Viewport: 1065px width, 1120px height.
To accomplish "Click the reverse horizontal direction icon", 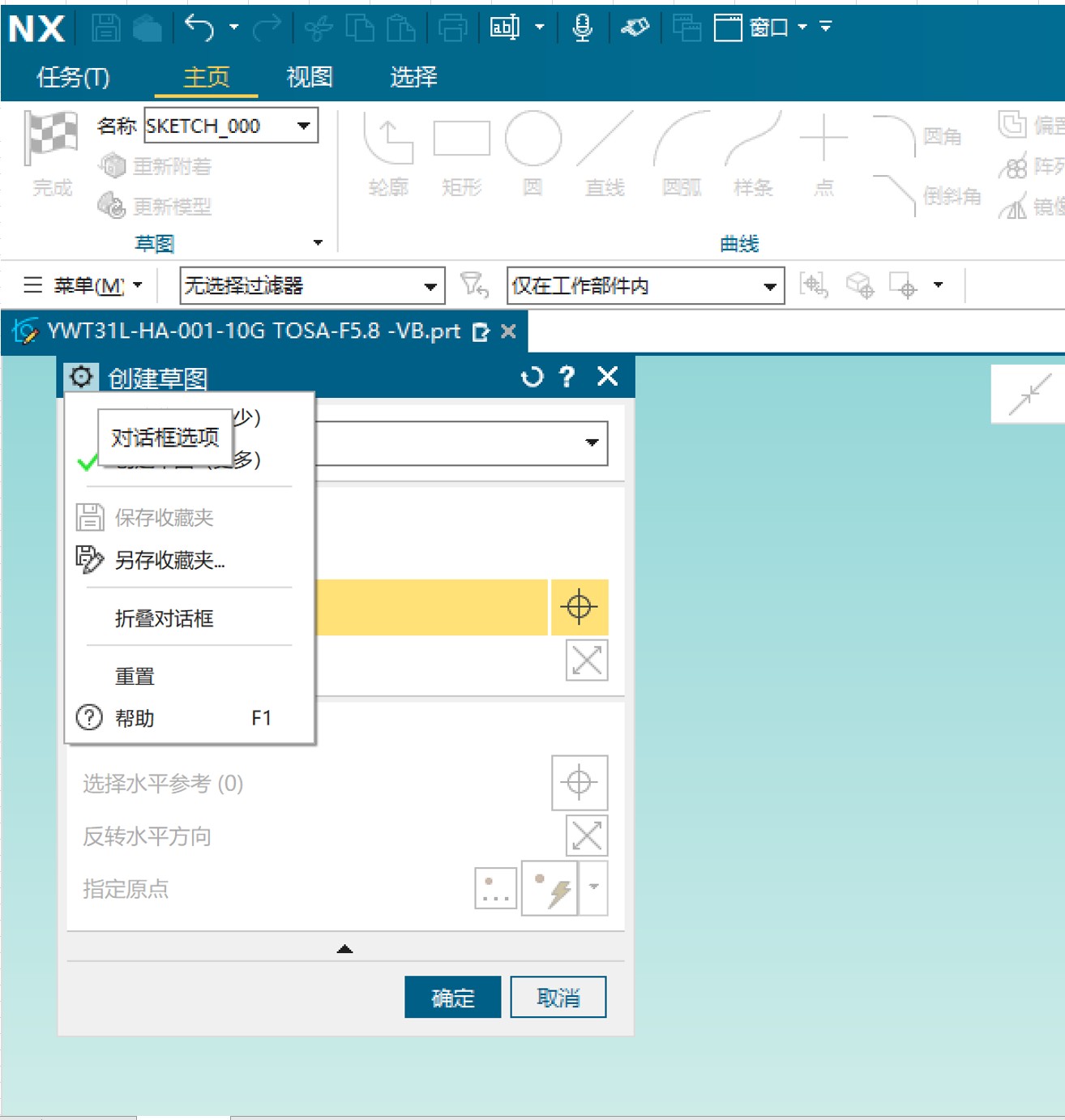I will (587, 836).
